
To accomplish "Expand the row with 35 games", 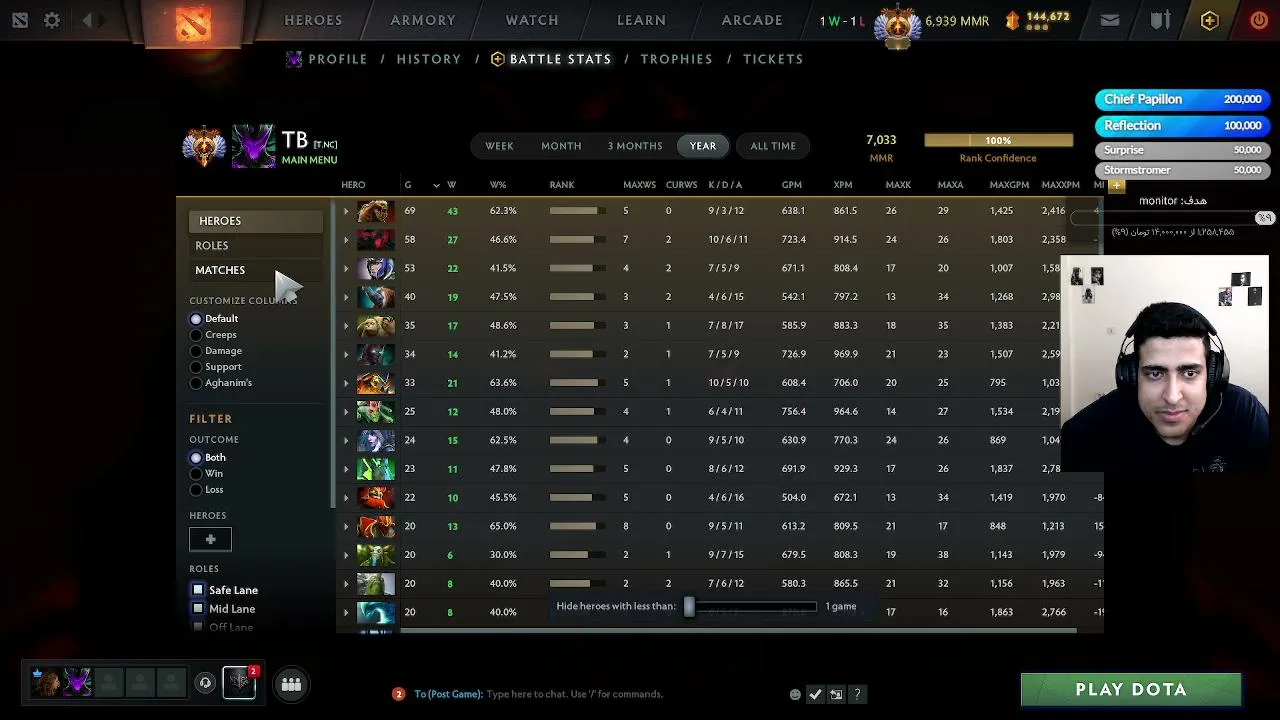I will (x=346, y=326).
